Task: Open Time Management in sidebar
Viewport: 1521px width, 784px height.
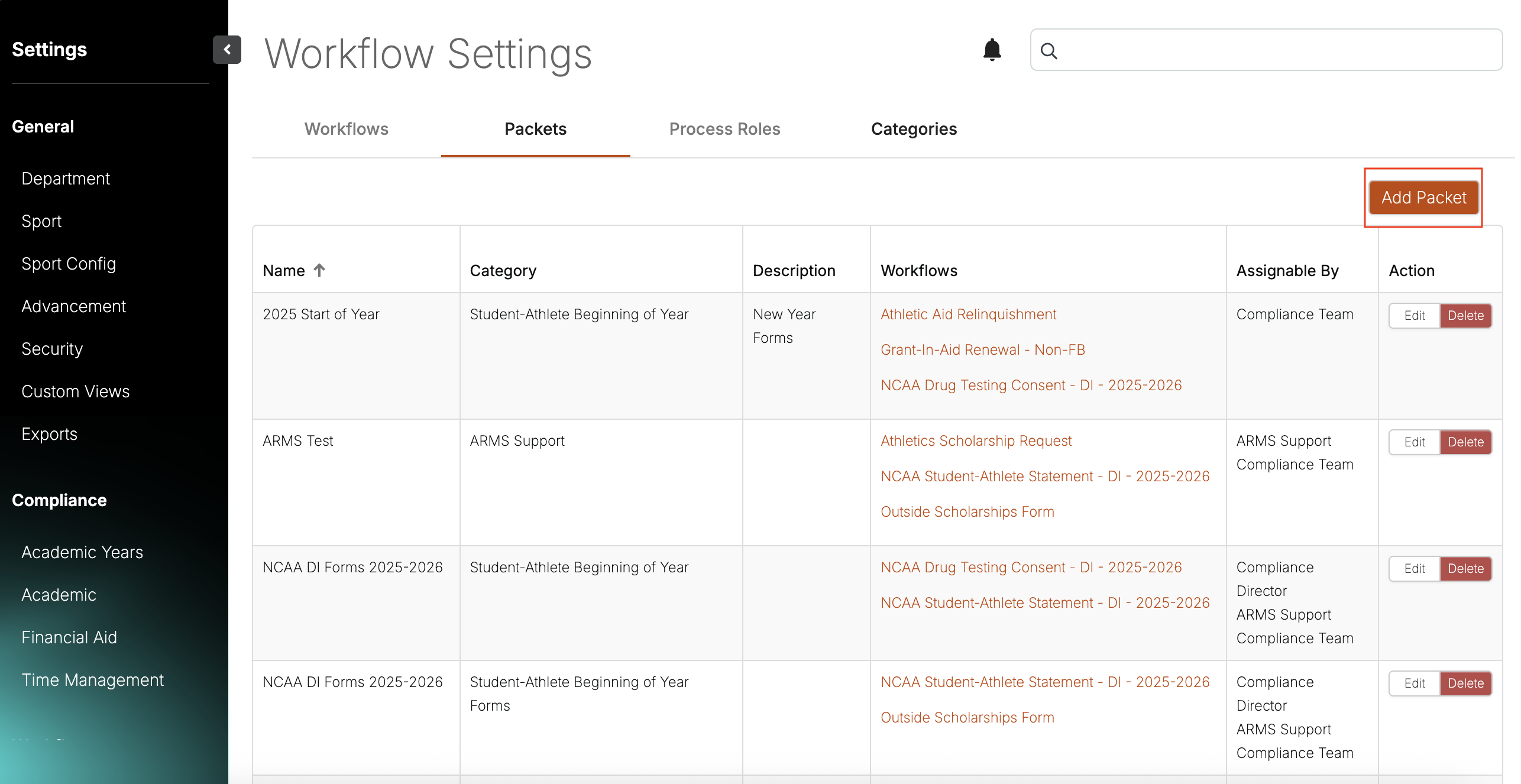Action: (92, 680)
